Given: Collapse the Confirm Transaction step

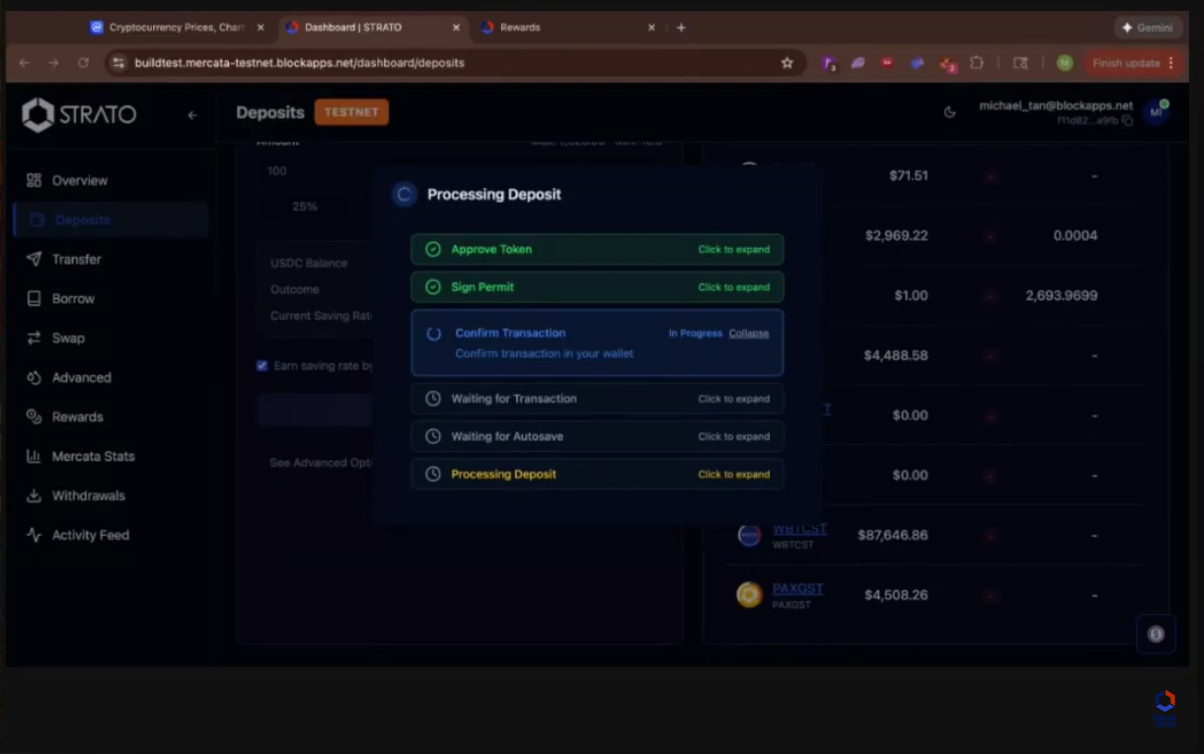Looking at the screenshot, I should coord(748,333).
